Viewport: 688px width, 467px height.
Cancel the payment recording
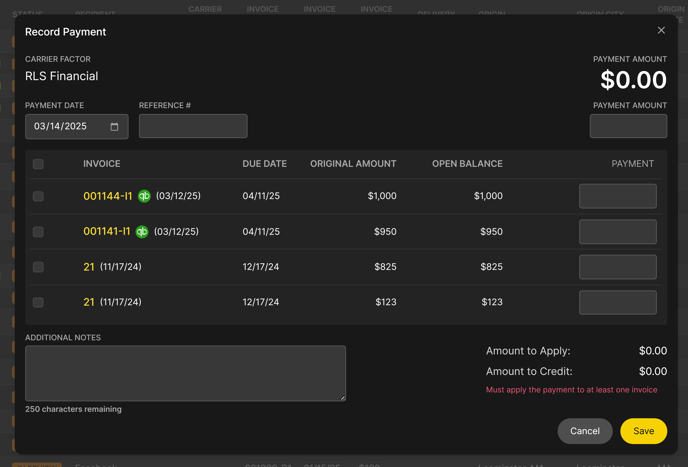tap(584, 431)
